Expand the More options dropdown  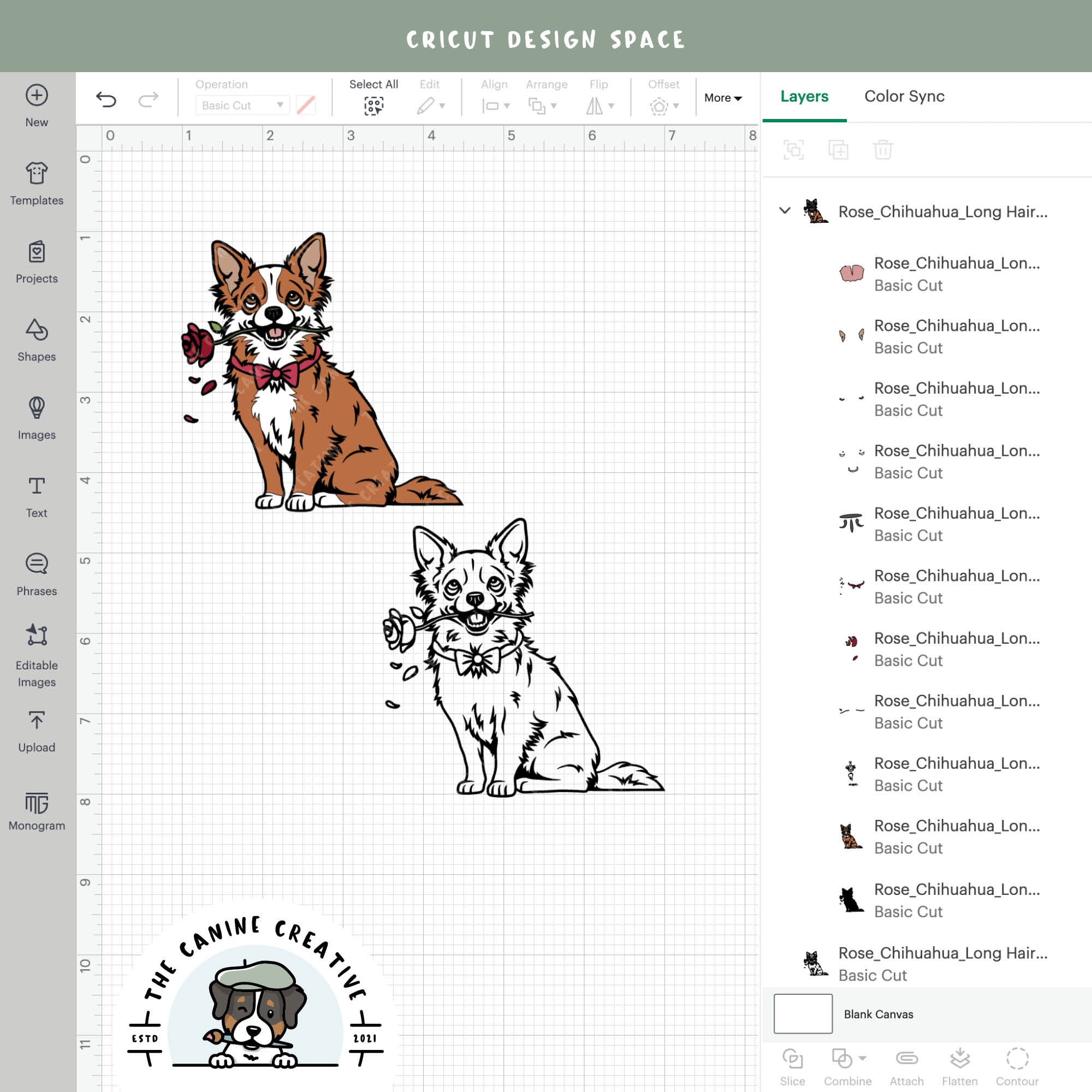click(723, 97)
